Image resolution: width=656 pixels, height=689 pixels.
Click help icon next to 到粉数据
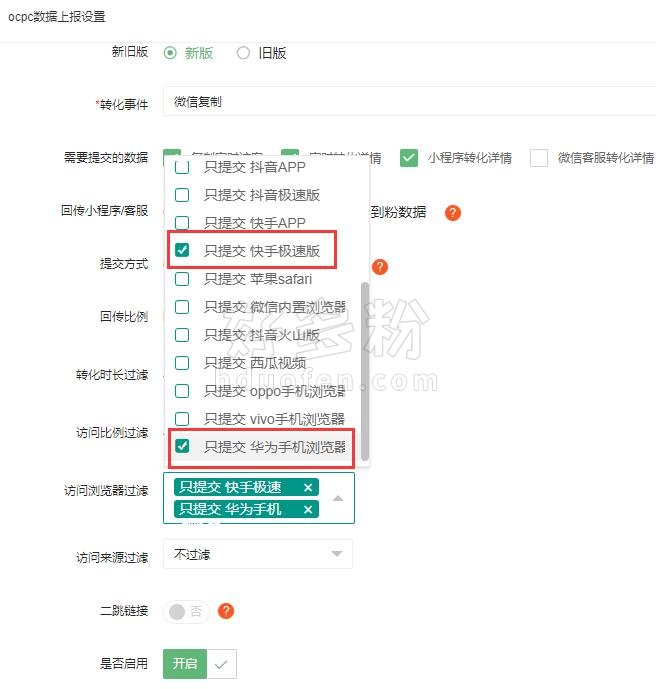coord(453,213)
